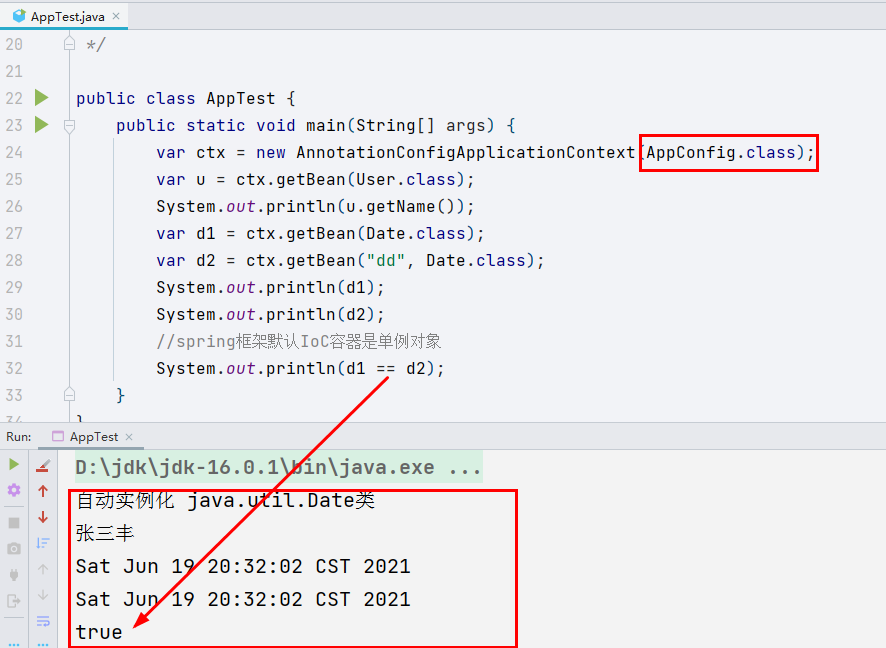Click the System.out.println(d1); statement

(270, 288)
